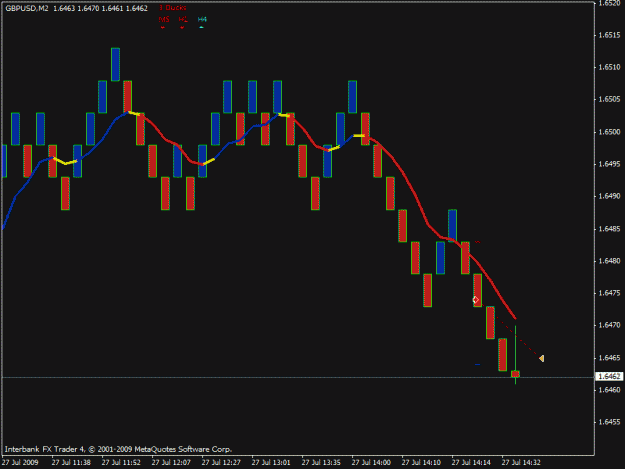625x469 pixels.
Task: Click the cyan up arrow under H4
Action: 202,27
